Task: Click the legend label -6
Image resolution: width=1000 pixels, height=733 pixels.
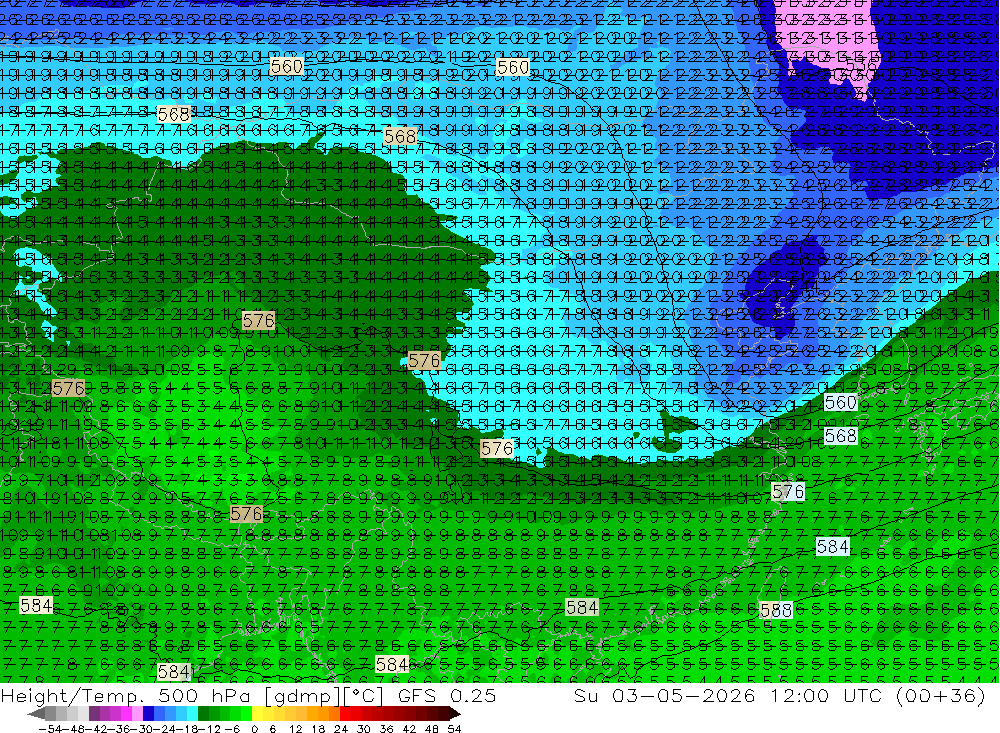Action: (x=232, y=729)
